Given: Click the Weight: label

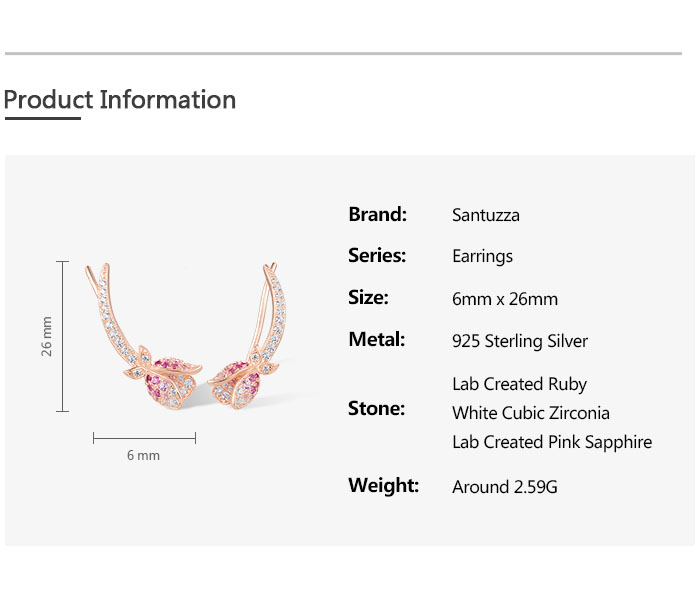Looking at the screenshot, I should point(383,486).
